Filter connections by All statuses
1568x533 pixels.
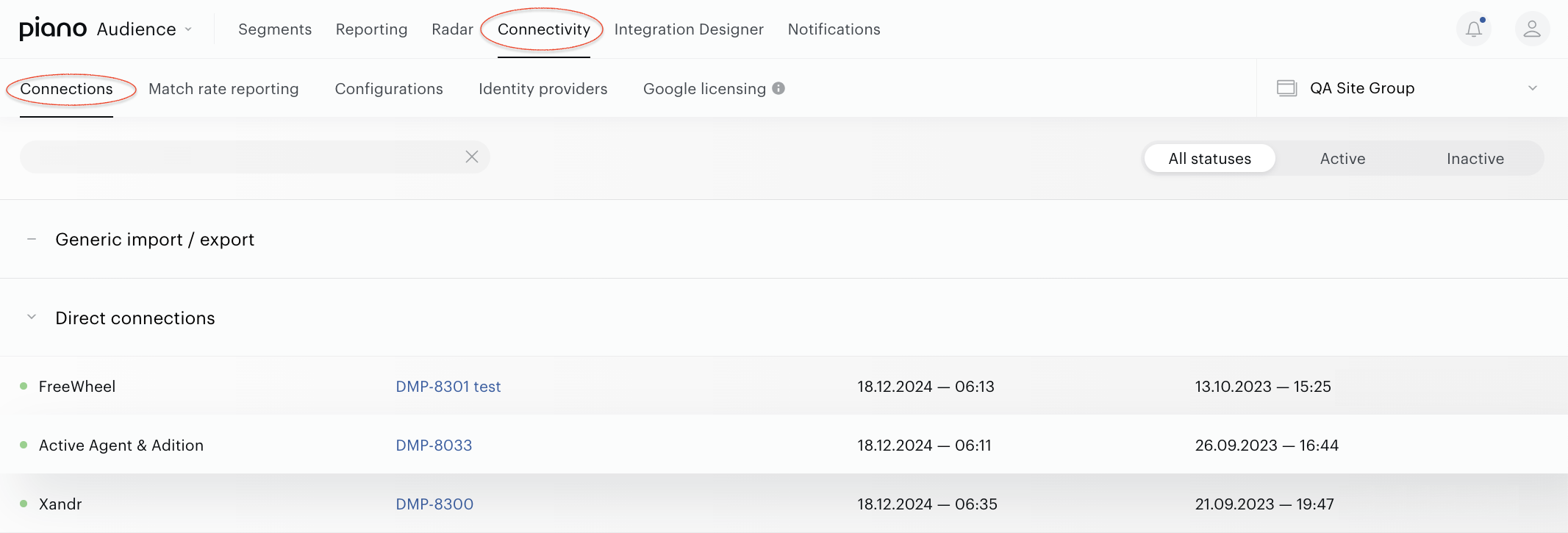click(x=1210, y=158)
